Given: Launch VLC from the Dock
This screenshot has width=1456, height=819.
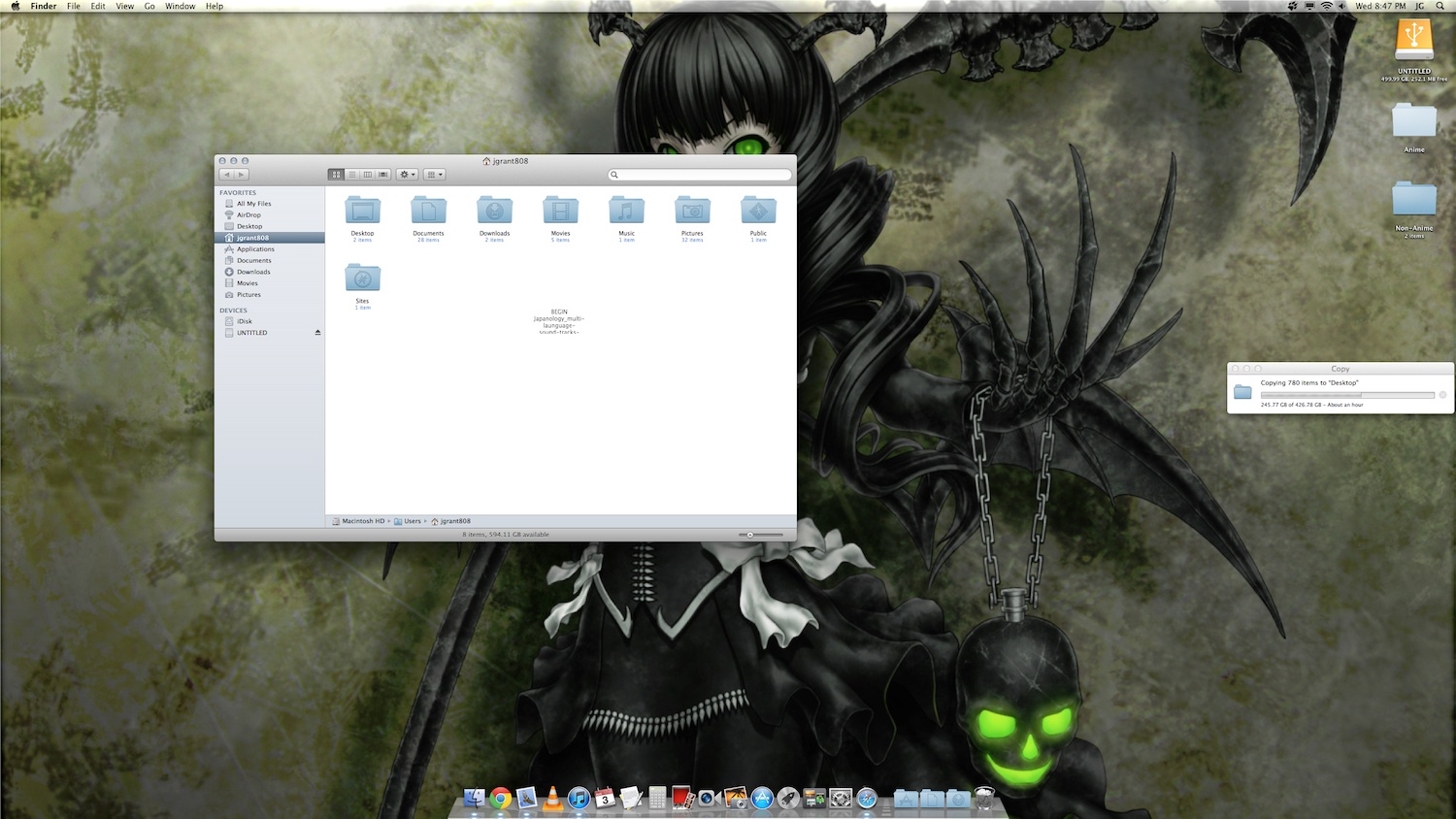Looking at the screenshot, I should tap(552, 798).
